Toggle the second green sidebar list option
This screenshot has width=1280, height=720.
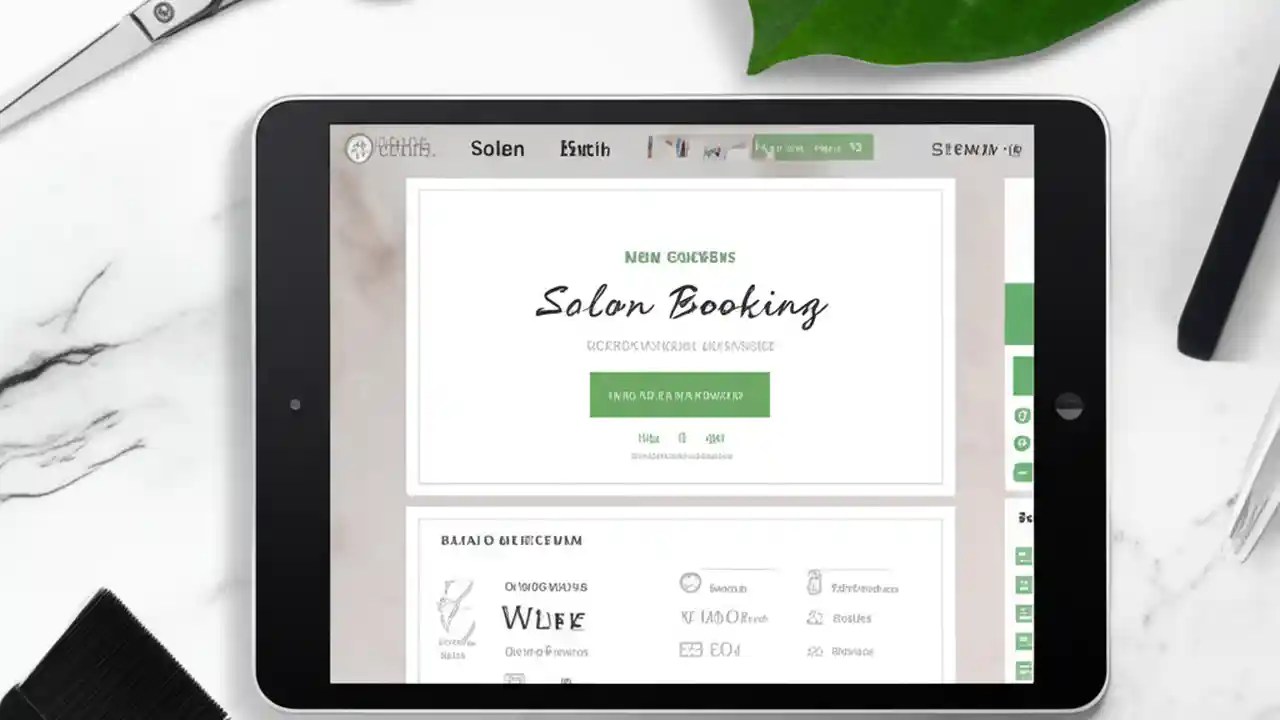point(1022,585)
